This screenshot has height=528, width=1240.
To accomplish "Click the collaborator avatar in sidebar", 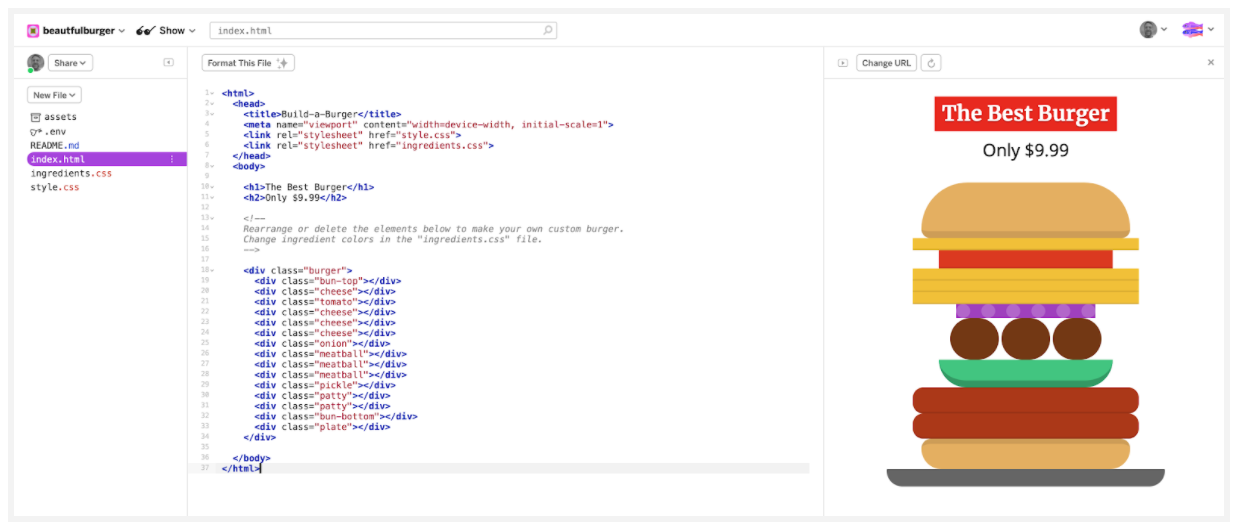I will click(35, 63).
